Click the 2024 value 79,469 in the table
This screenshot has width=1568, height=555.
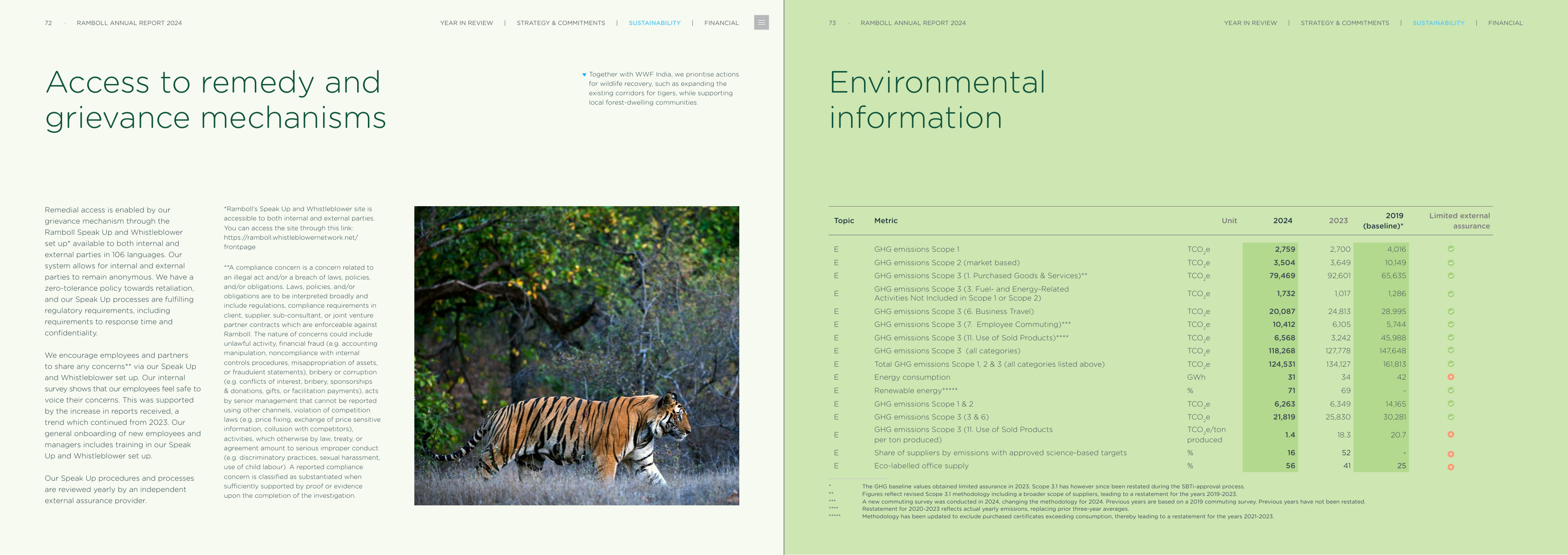point(1282,275)
